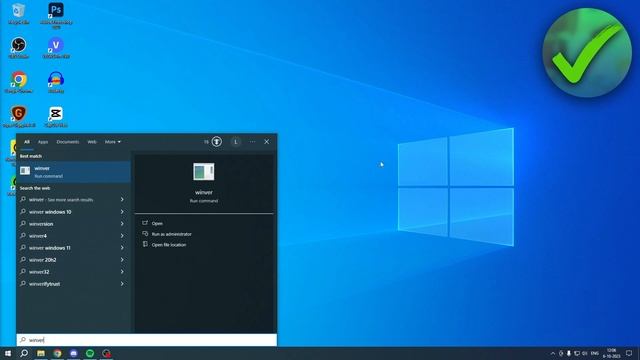Expand 'winver windows 11' suggestion arrow

pos(122,248)
